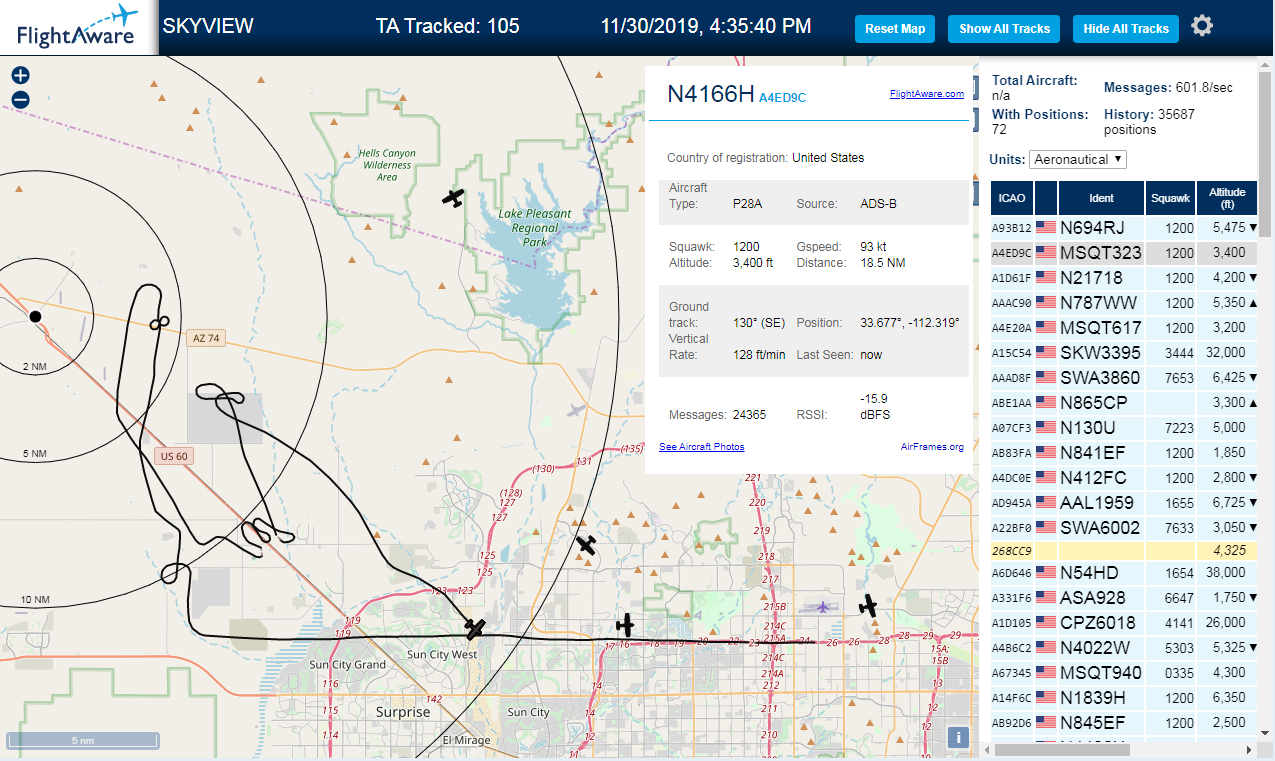Select the N21718 aircraft row
The width and height of the screenshot is (1275, 761).
1124,277
